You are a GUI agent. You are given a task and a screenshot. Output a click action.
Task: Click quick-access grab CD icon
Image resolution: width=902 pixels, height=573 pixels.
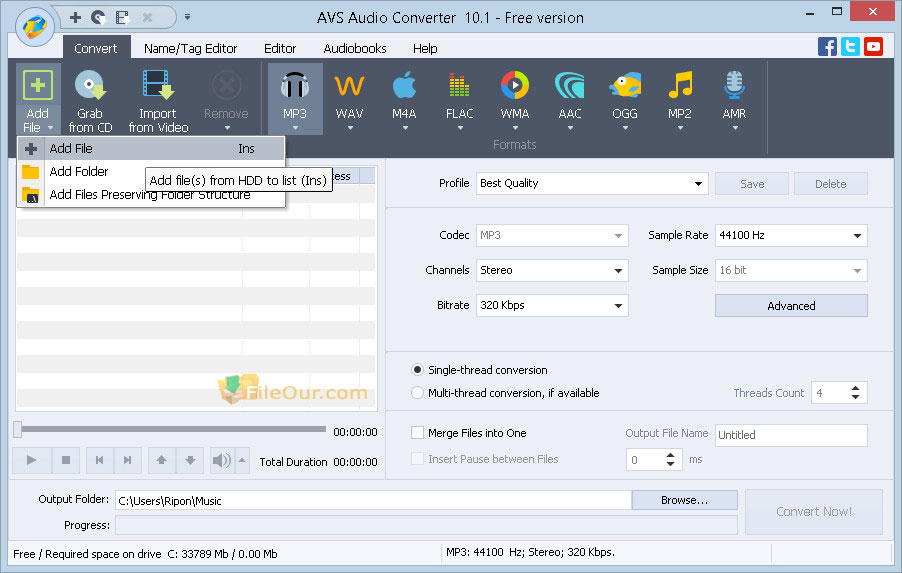tap(99, 17)
